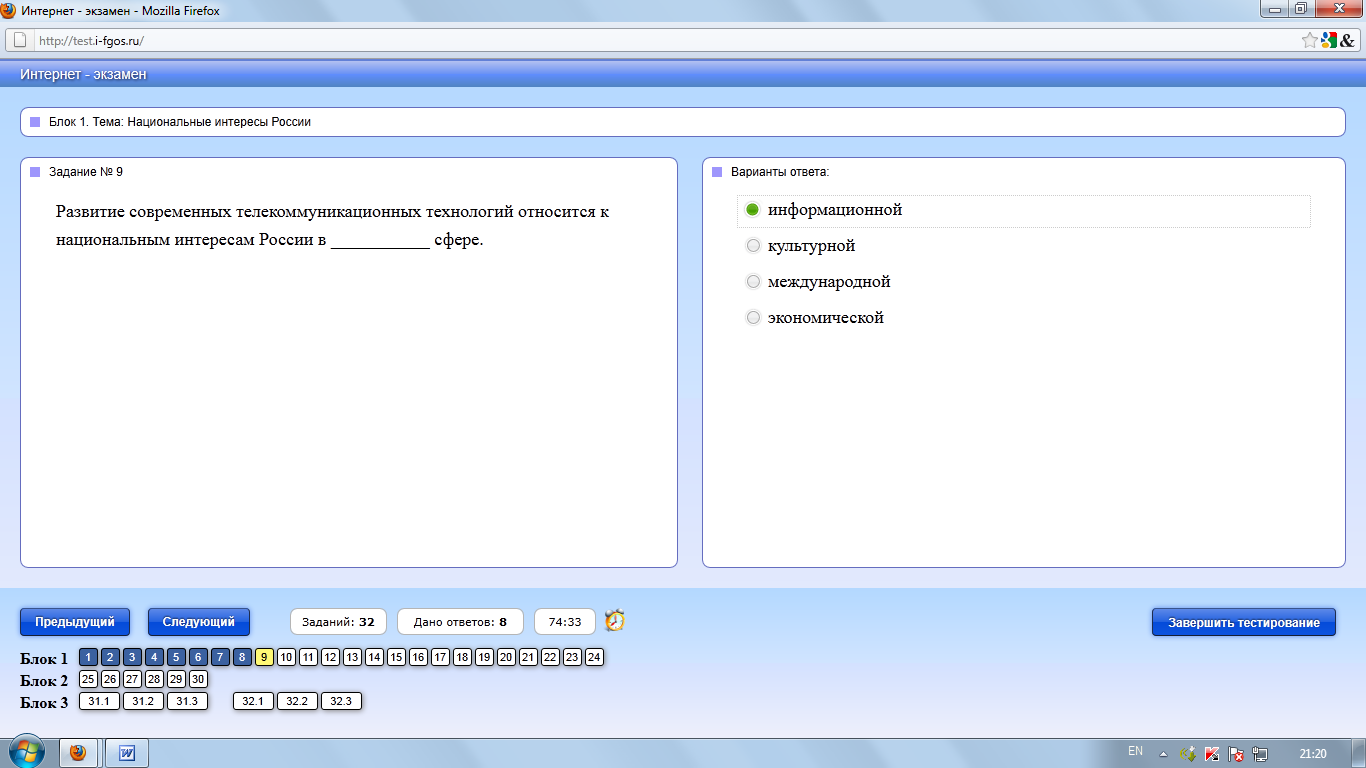Jump to question 29 in Блок 2
The image size is (1366, 768).
pyautogui.click(x=176, y=679)
